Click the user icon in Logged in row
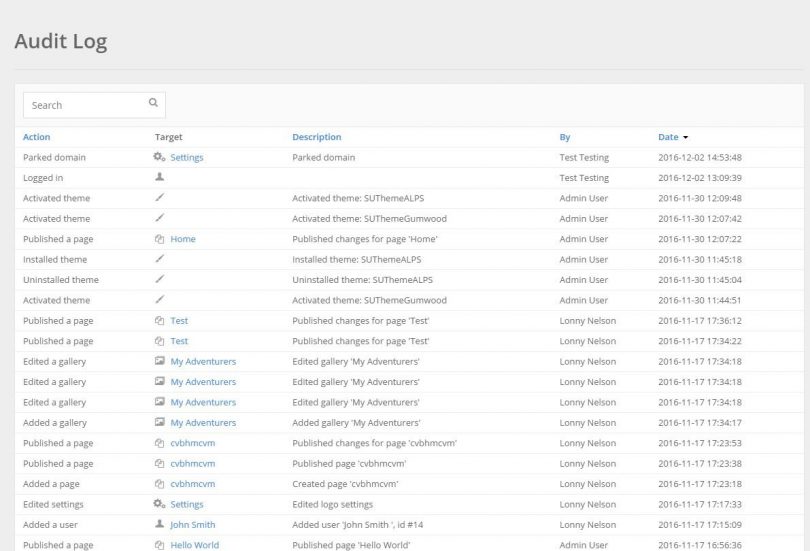810x551 pixels. pyautogui.click(x=159, y=177)
